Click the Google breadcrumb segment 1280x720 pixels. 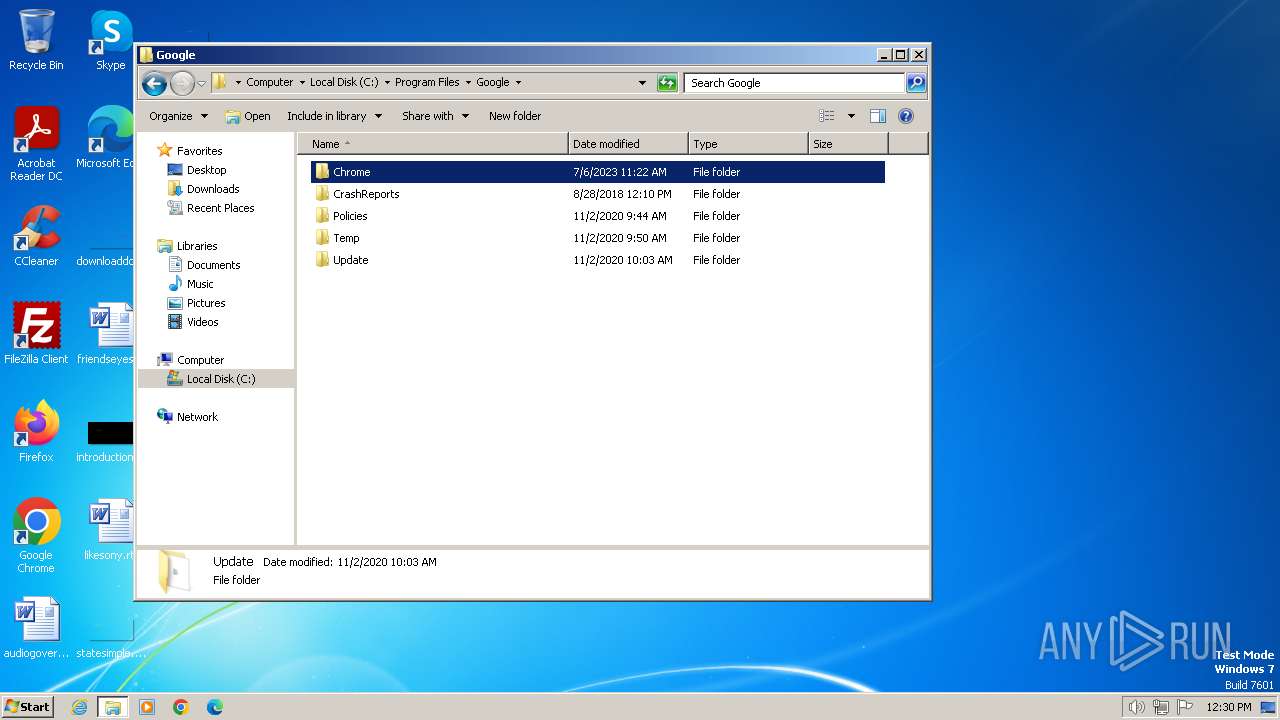[x=492, y=83]
